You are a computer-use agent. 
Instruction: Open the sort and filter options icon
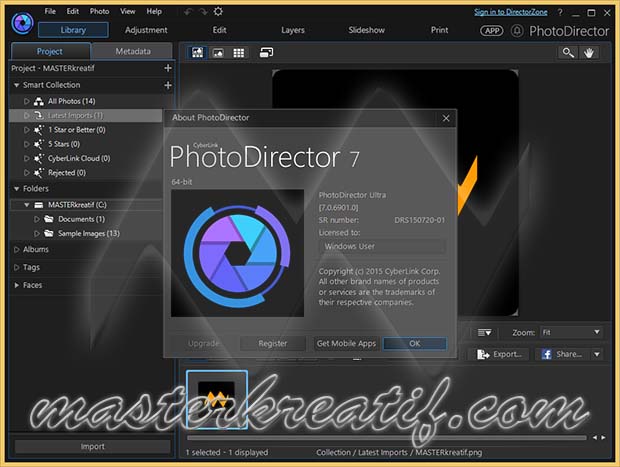(484, 333)
